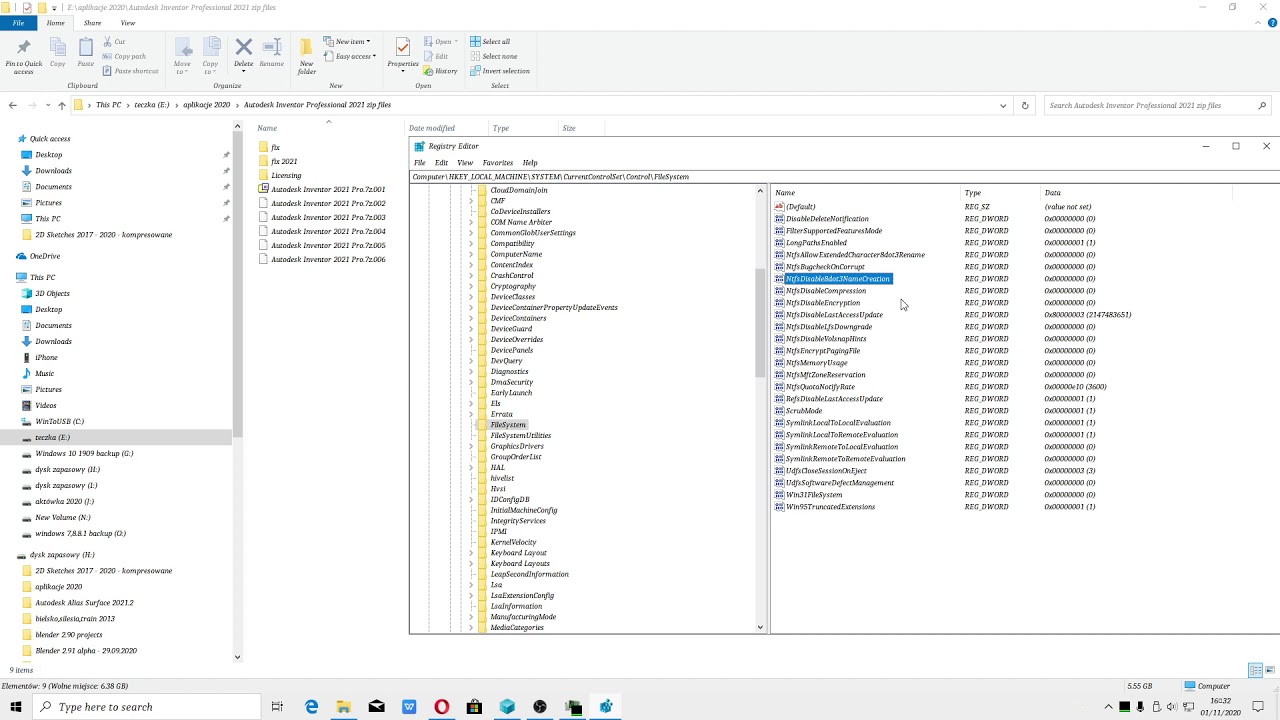Select the Licensing folder
Image resolution: width=1280 pixels, height=720 pixels.
[x=286, y=175]
